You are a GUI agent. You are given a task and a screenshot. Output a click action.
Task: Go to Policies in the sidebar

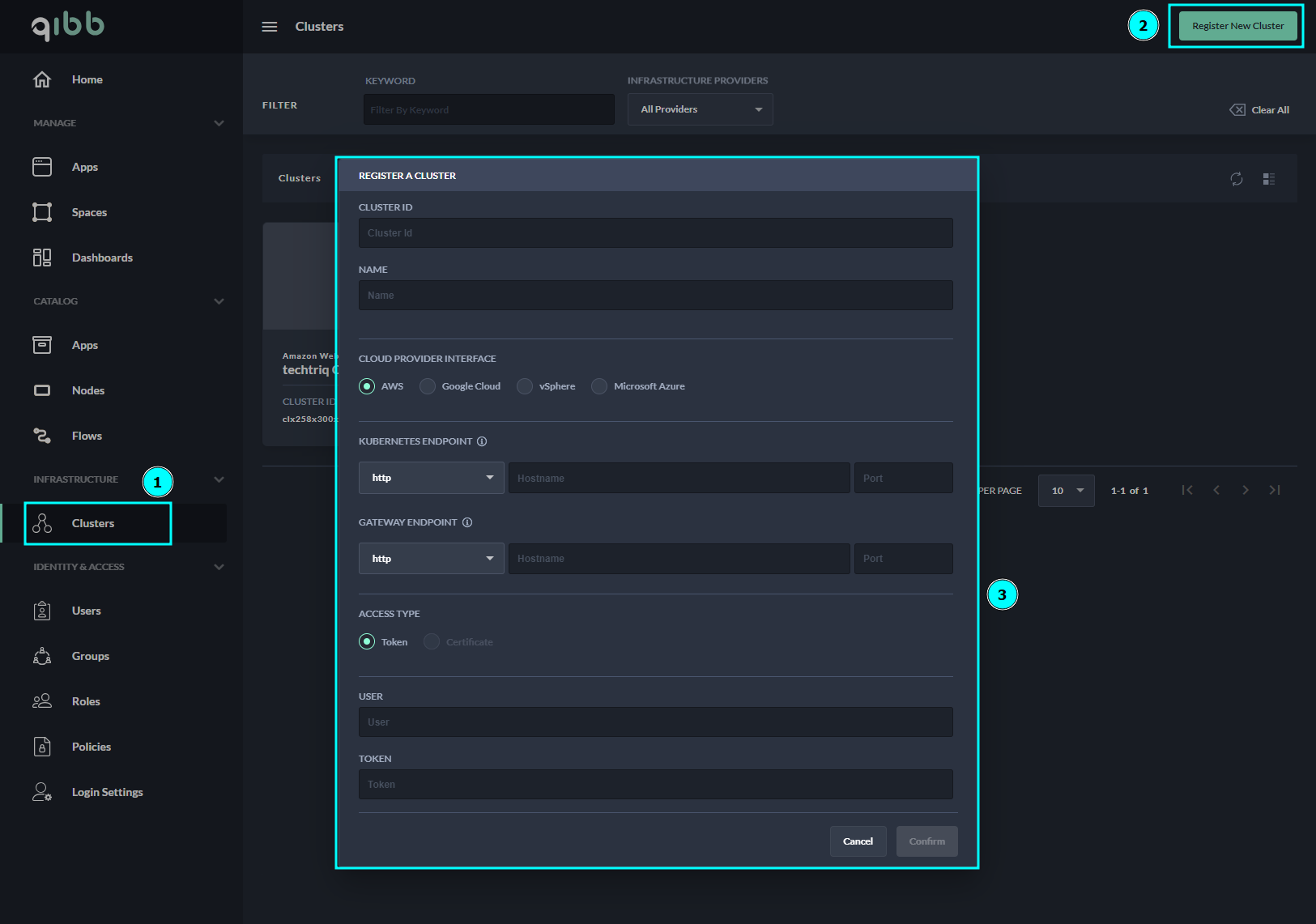tap(91, 747)
